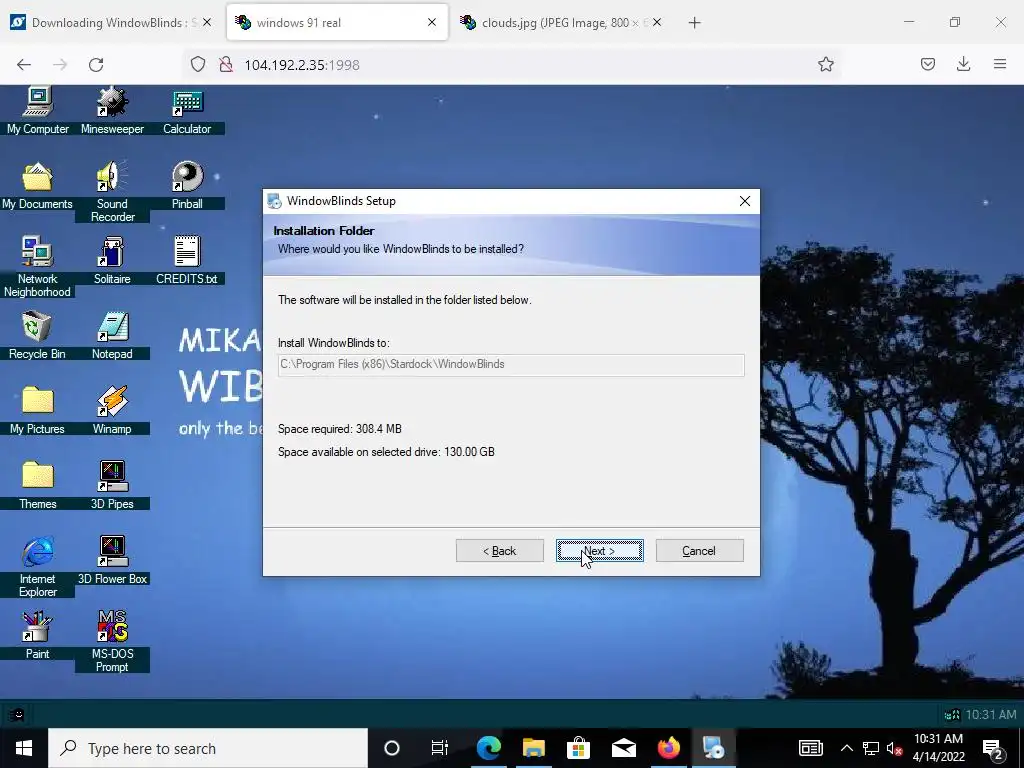Open the My Computer desktop icon
1024x768 pixels.
[x=38, y=110]
